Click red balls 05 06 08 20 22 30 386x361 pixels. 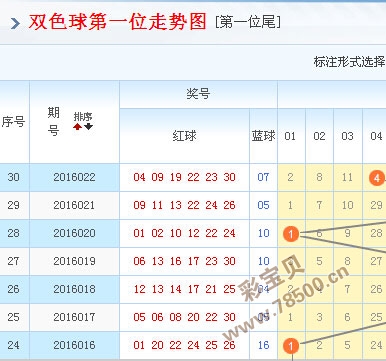185,317
